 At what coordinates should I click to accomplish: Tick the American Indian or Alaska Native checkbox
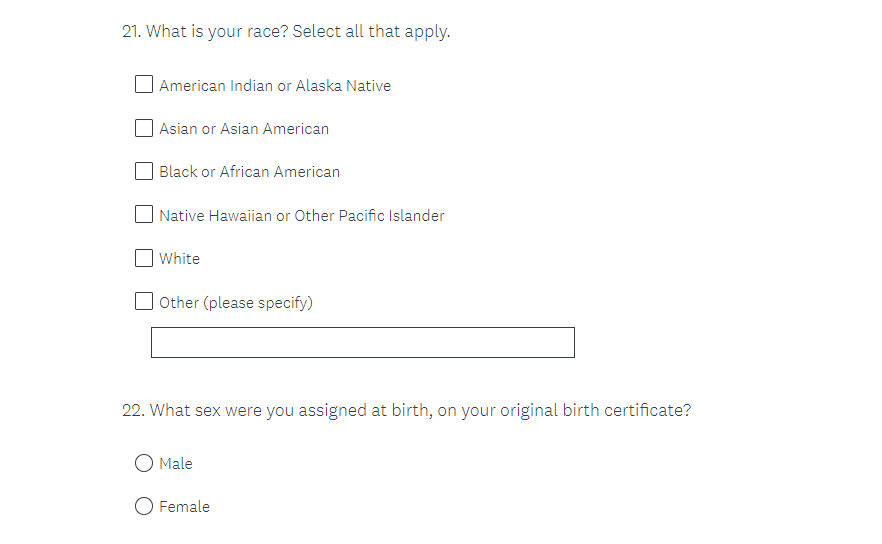[144, 85]
